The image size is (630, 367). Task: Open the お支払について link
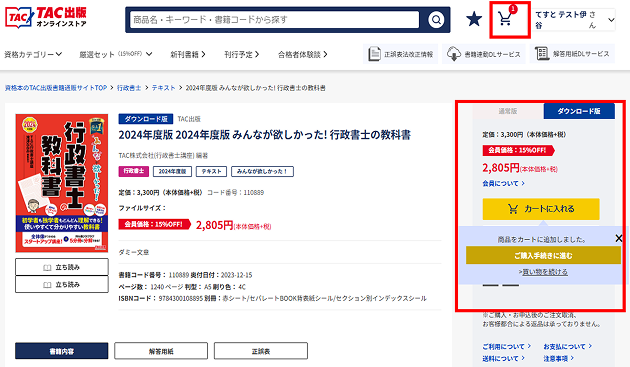pos(567,346)
